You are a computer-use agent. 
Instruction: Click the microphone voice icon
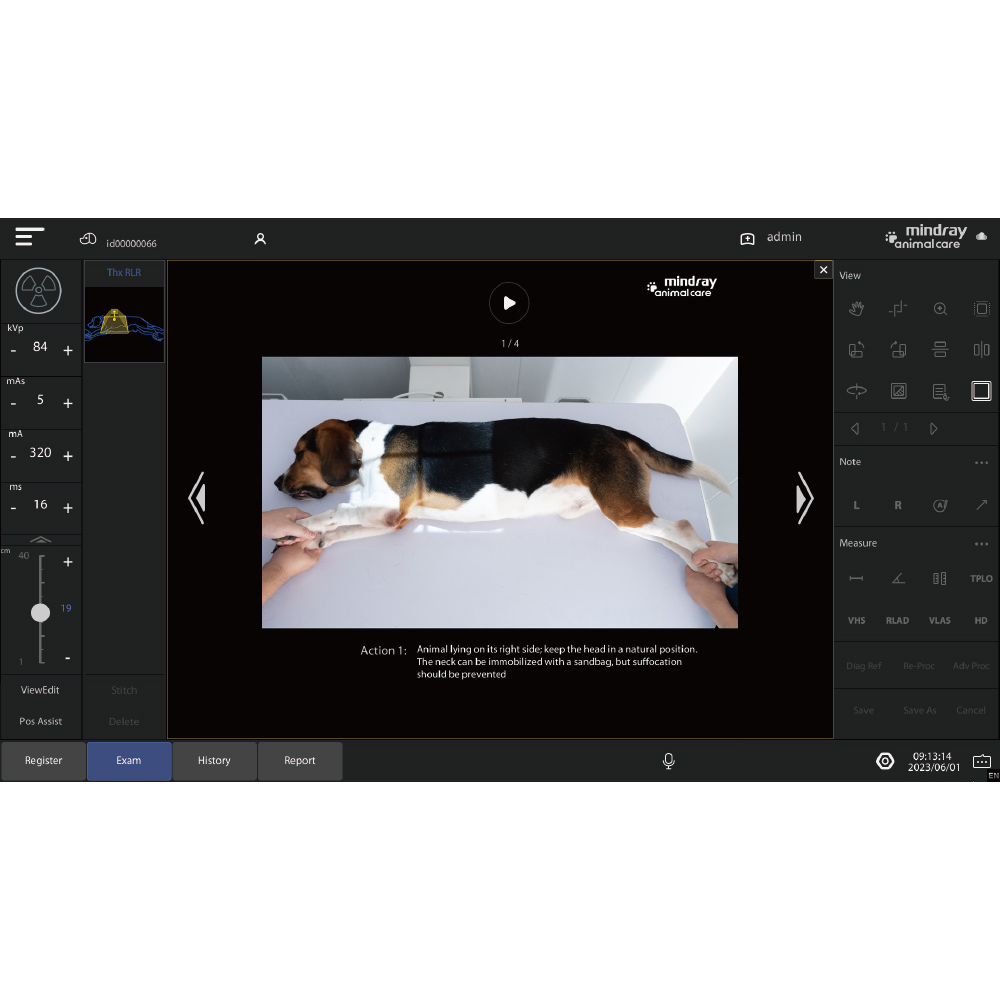click(668, 761)
